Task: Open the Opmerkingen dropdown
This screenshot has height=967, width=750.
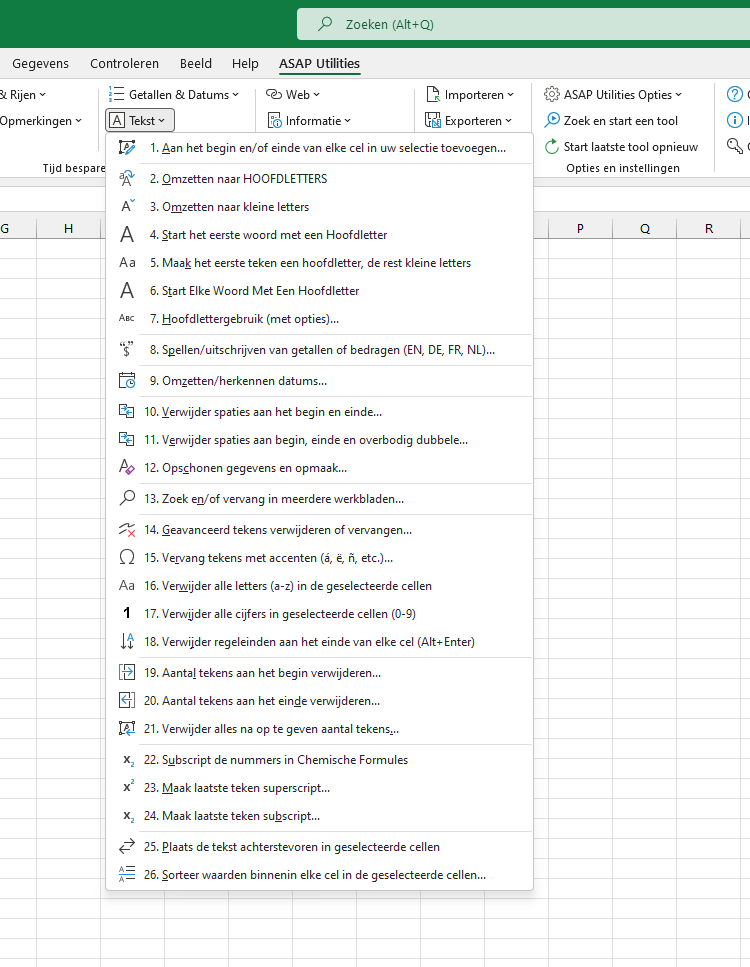Action: pyautogui.click(x=41, y=120)
